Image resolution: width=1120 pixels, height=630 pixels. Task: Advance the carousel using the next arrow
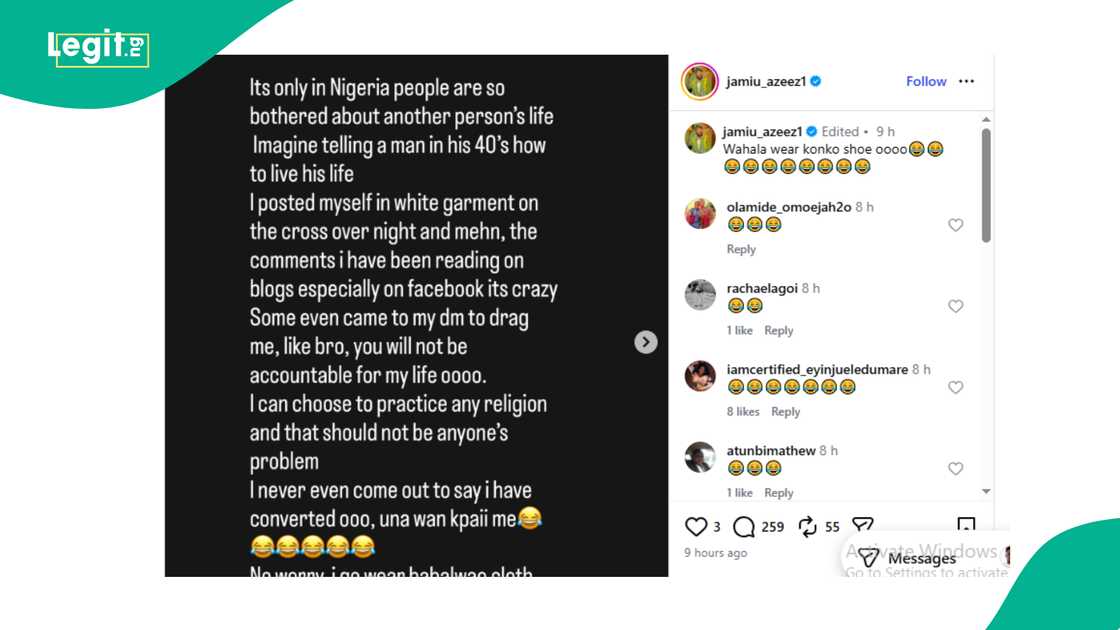[x=646, y=342]
